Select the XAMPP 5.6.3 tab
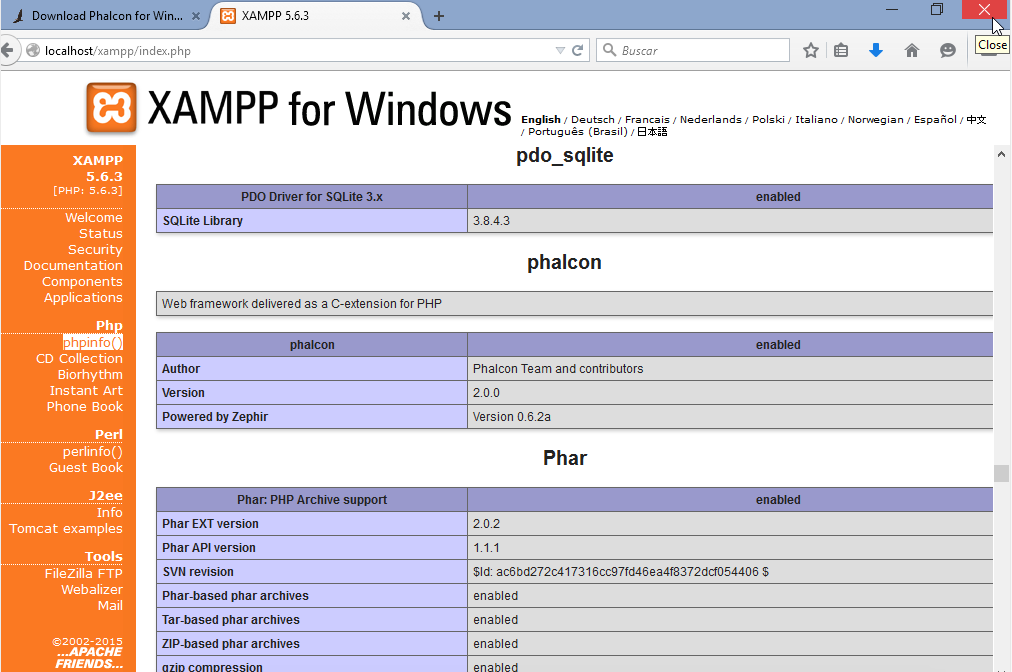Screen dimensions: 1012x672 click(x=300, y=16)
